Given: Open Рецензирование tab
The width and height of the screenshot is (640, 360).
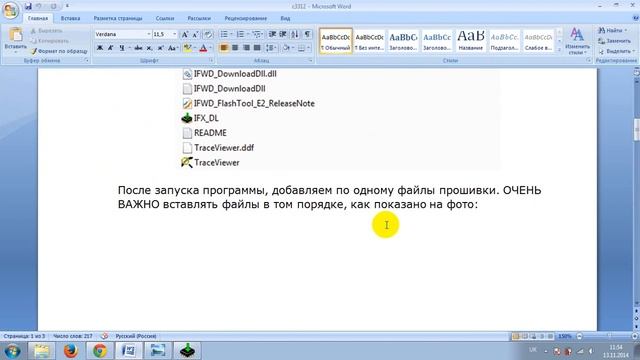Looking at the screenshot, I should pos(245,18).
